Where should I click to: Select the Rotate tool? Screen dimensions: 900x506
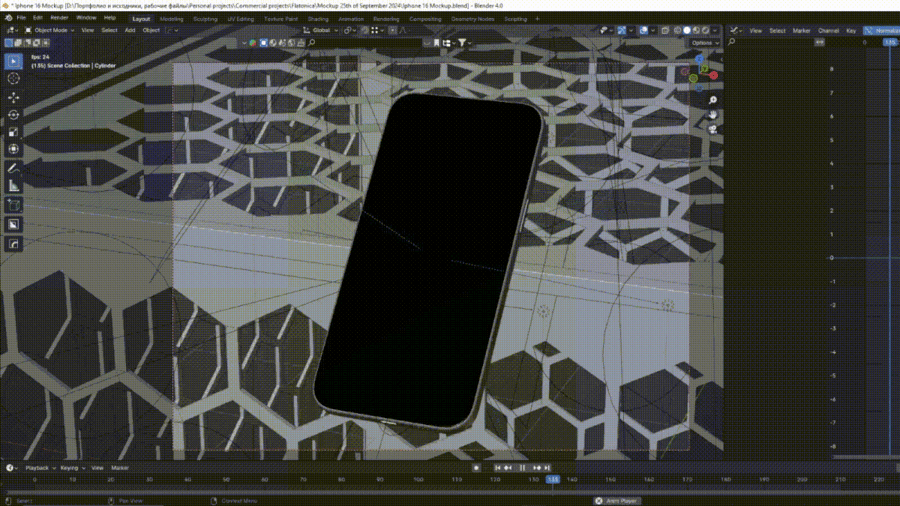point(13,115)
